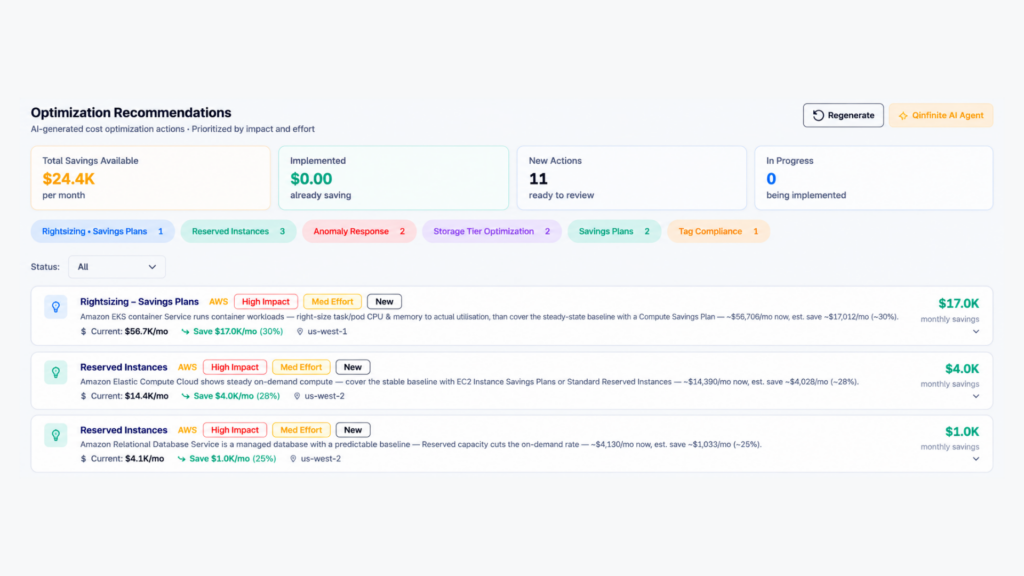Click the New badge on the Rightsizing row
The image size is (1024, 576).
(x=384, y=302)
